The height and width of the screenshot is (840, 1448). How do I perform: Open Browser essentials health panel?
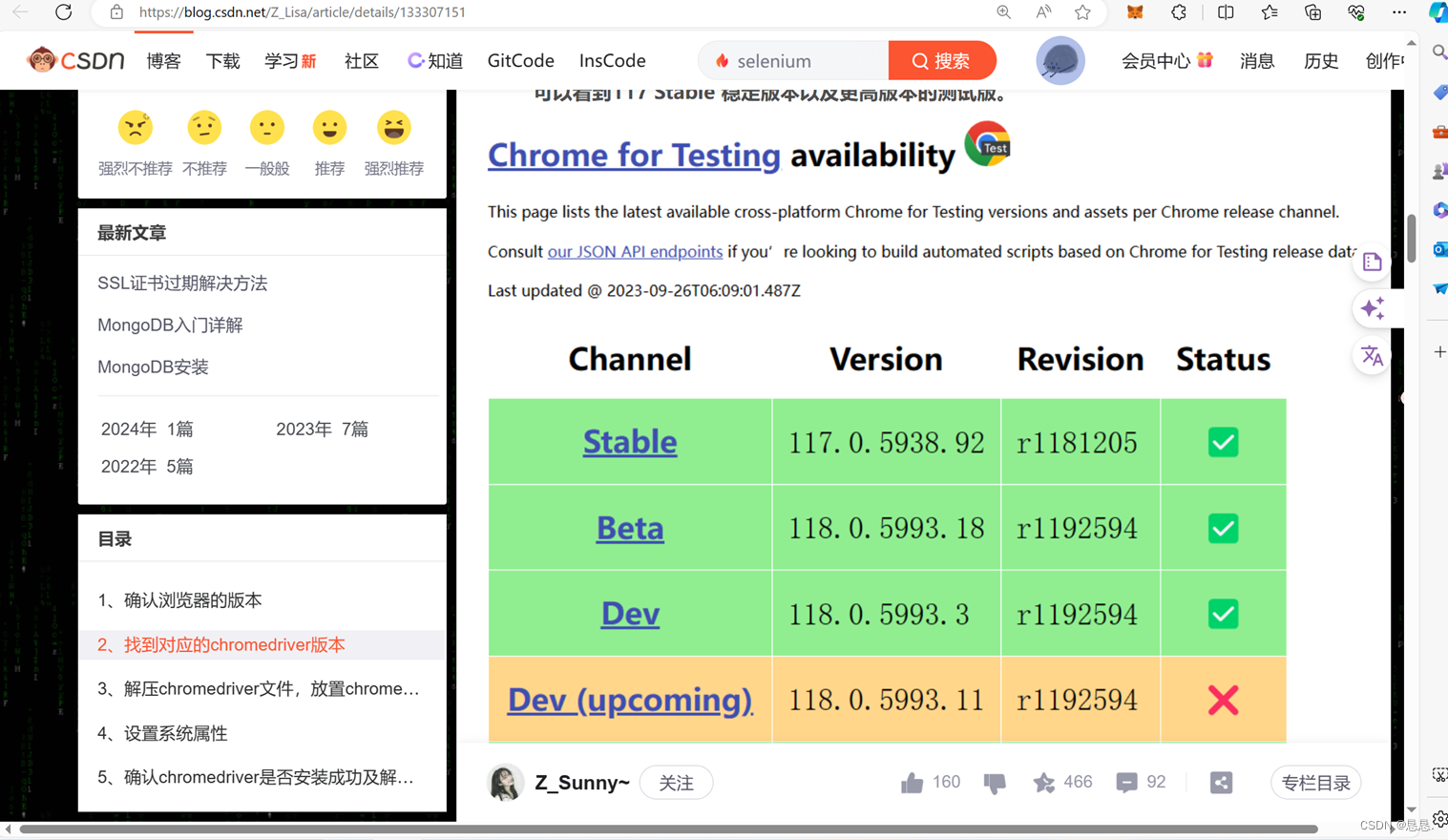tap(1354, 12)
